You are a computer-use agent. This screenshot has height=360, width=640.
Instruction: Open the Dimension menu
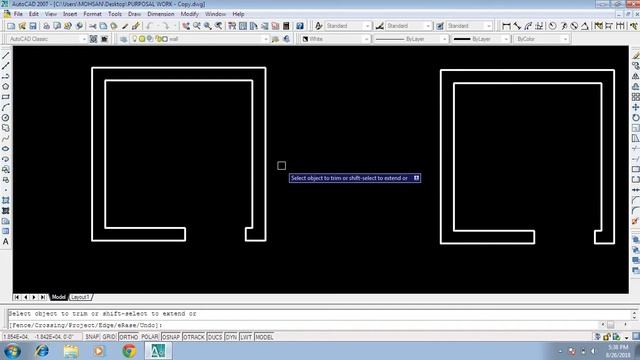click(x=161, y=14)
